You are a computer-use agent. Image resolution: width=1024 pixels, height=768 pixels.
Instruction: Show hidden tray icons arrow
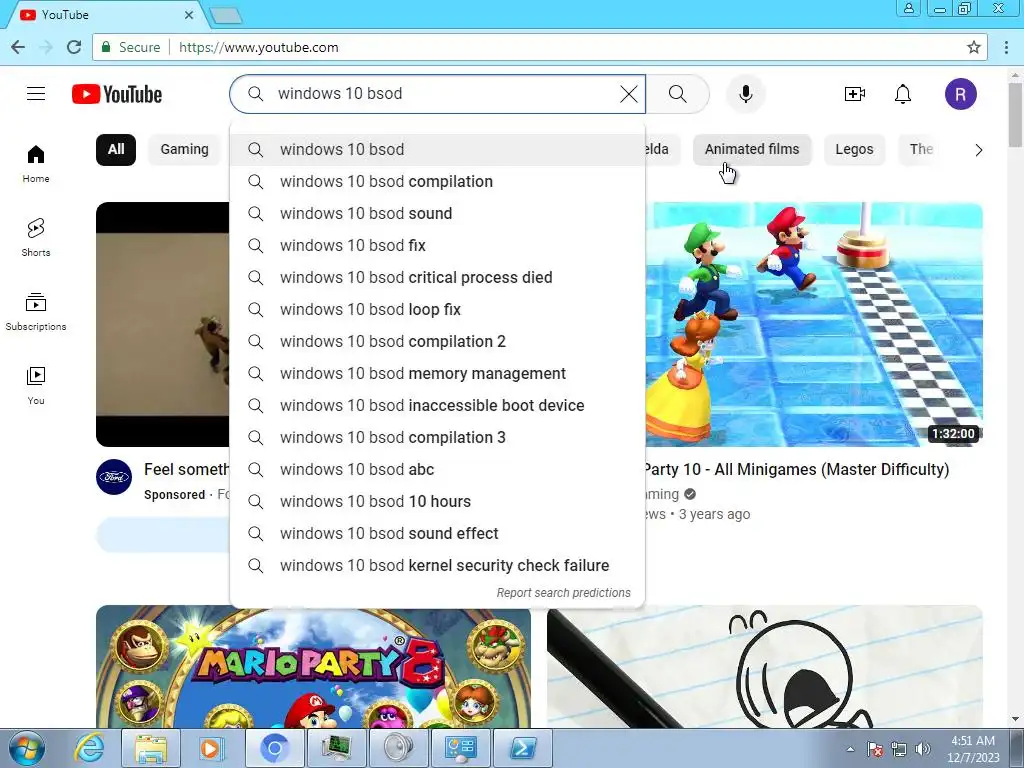point(850,749)
